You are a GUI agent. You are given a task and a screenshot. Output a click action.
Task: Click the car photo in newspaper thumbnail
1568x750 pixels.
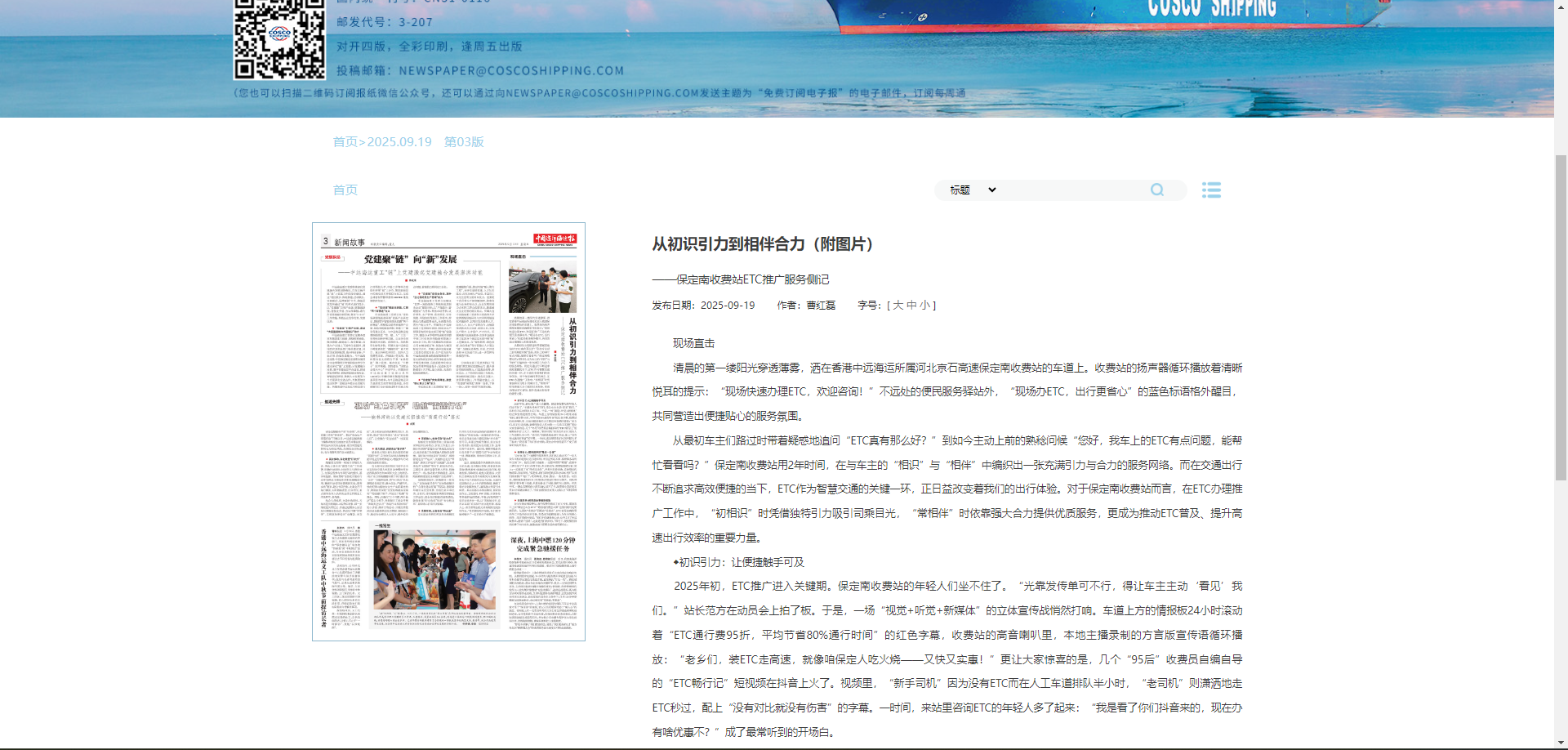[x=542, y=288]
